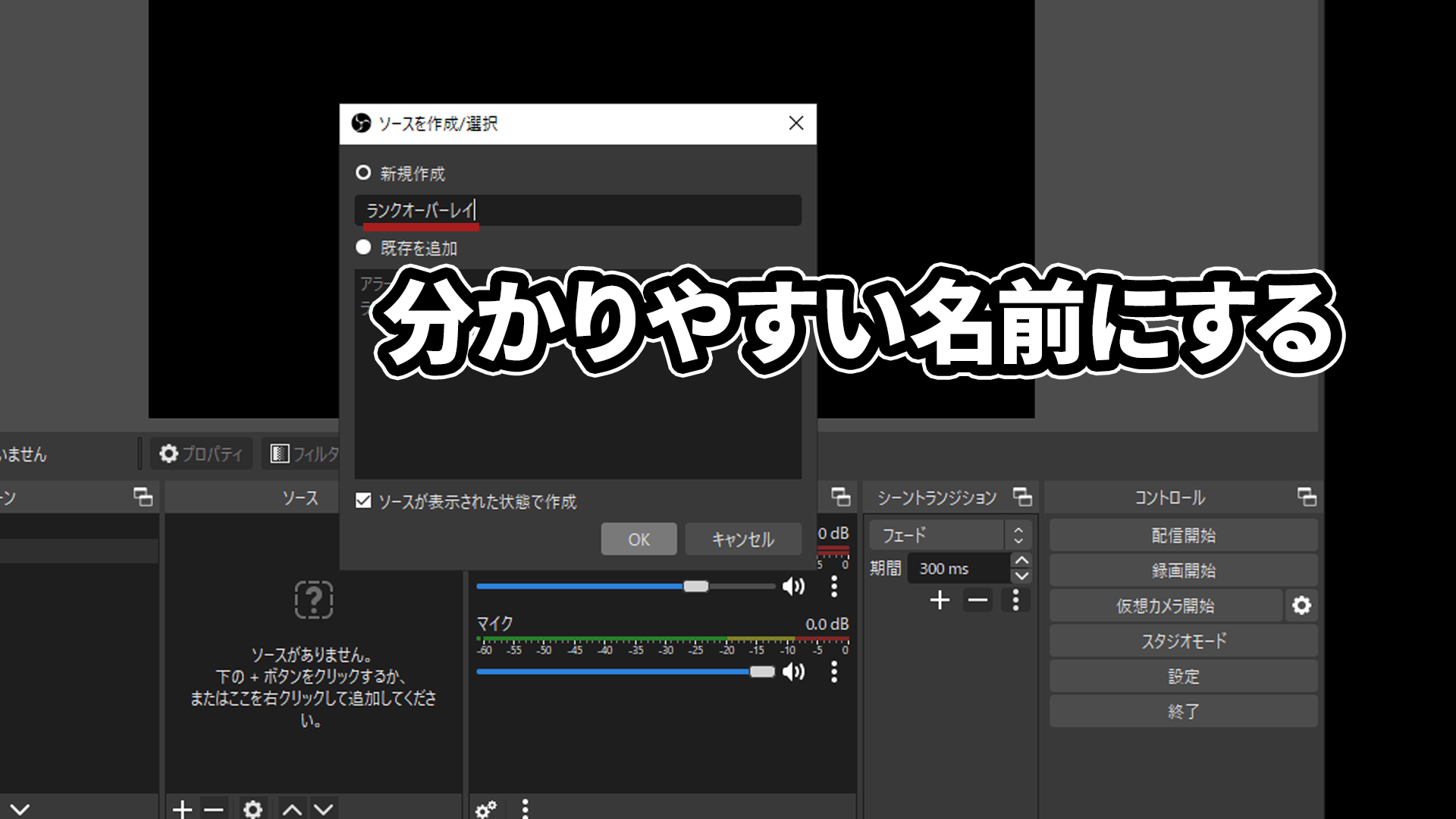Start streaming with 配信開始

point(1183,535)
